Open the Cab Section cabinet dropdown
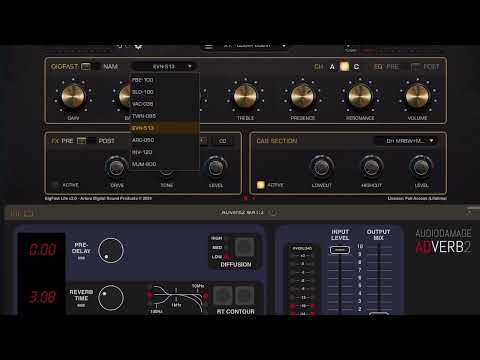The height and width of the screenshot is (360, 480). (406, 141)
